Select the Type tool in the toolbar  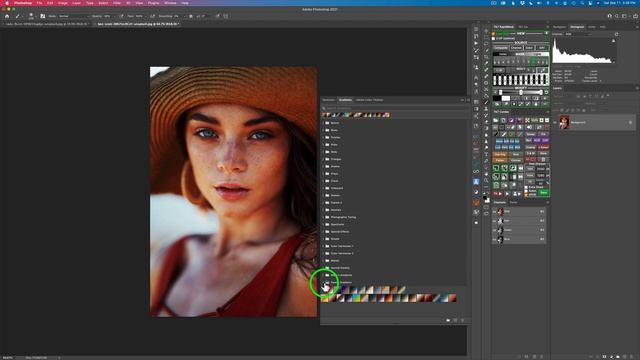point(486,154)
